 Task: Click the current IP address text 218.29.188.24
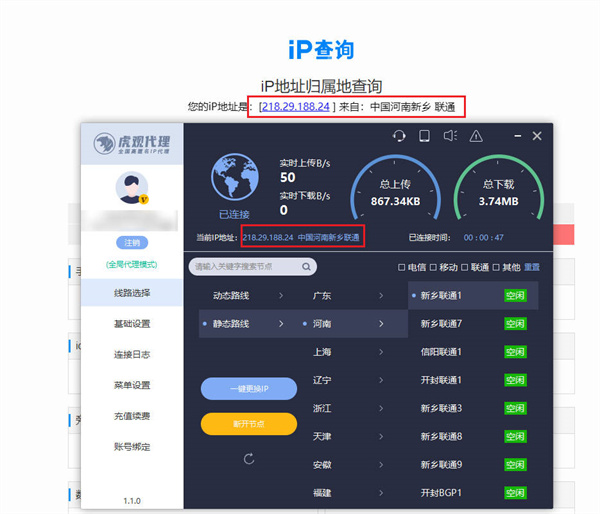[x=268, y=238]
